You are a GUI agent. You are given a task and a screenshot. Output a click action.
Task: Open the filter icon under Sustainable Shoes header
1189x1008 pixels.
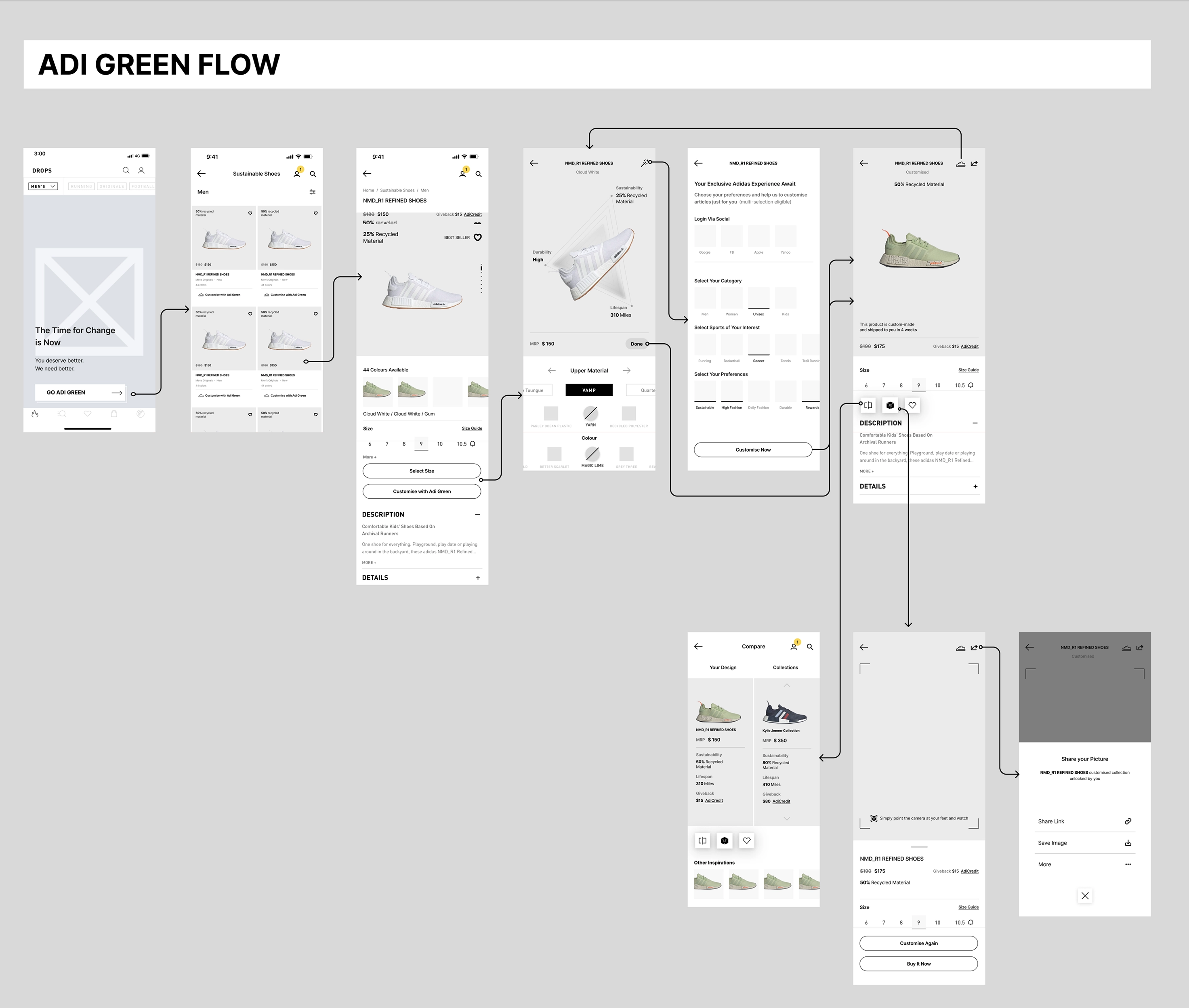tap(313, 191)
